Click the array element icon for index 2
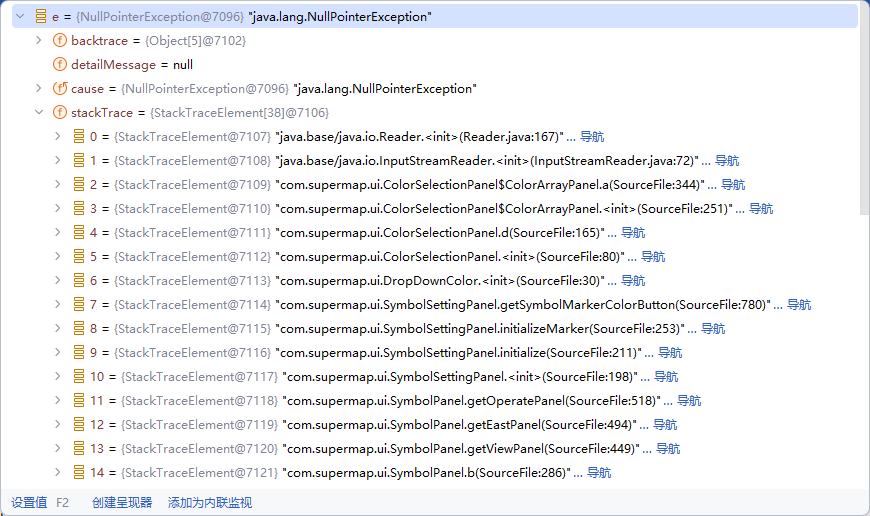This screenshot has width=870, height=516. [x=78, y=185]
